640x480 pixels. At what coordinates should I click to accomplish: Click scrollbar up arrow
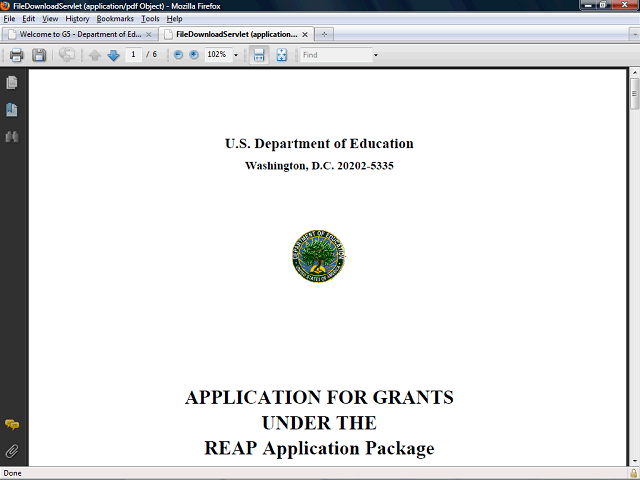click(634, 73)
